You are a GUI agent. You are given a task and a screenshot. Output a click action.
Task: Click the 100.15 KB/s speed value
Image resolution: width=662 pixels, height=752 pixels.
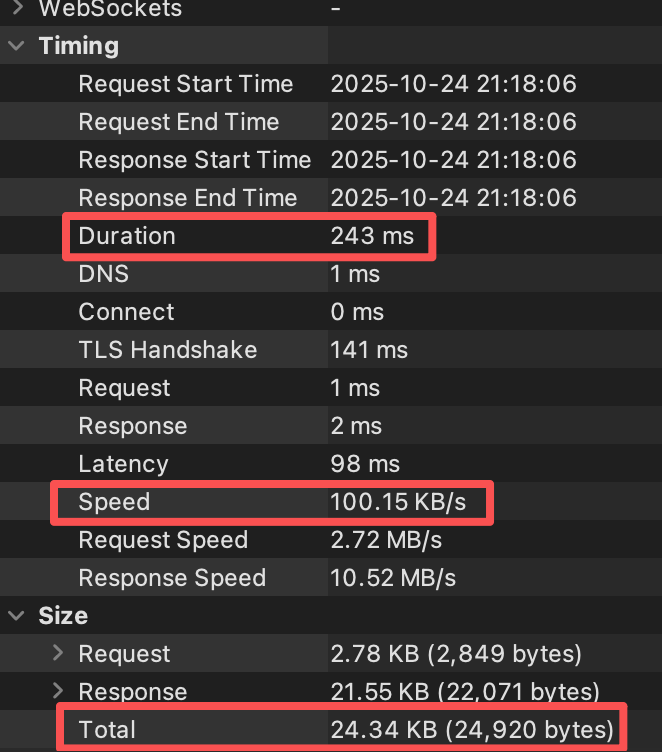398,502
